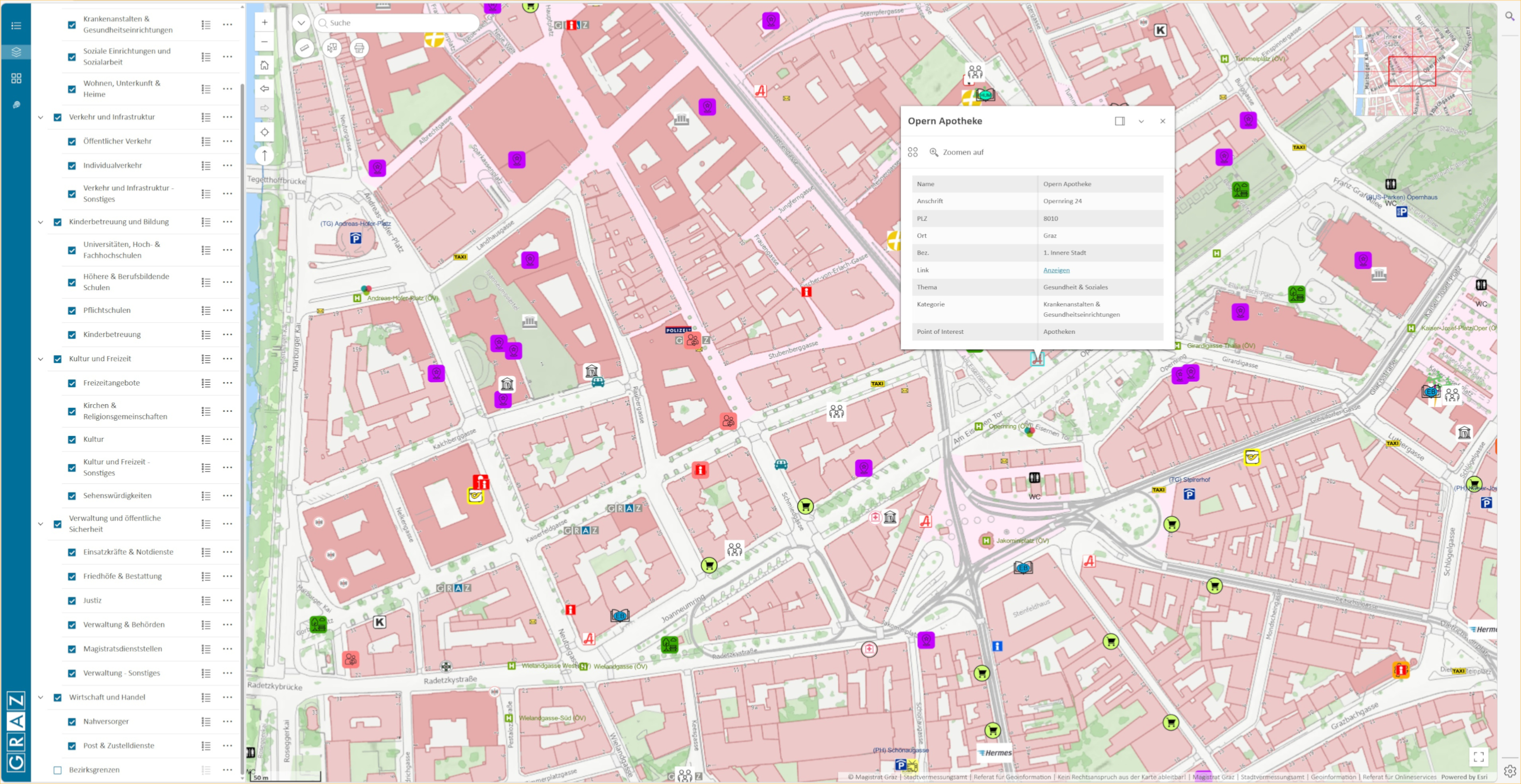Return to the default home extent
The width and height of the screenshot is (1521, 784).
coord(264,66)
